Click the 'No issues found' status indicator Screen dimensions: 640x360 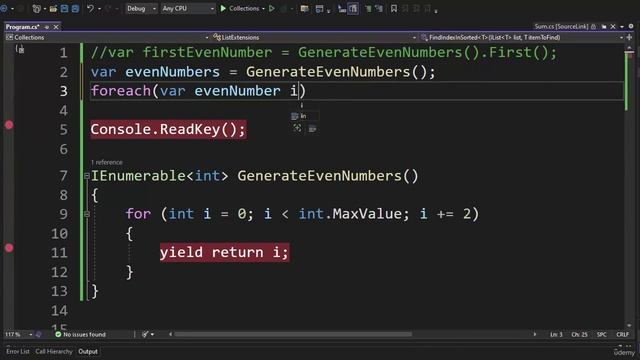pos(80,334)
